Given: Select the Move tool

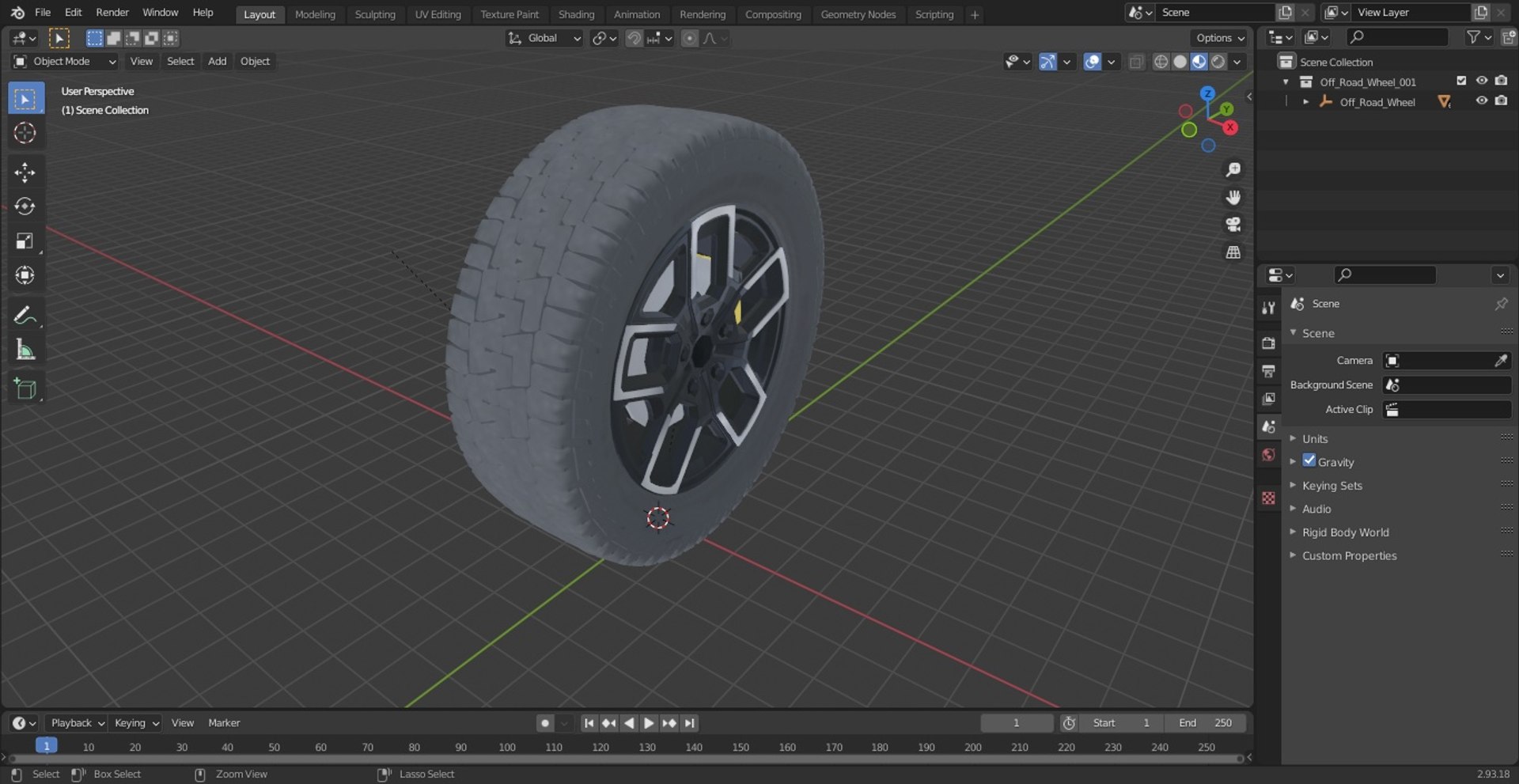Looking at the screenshot, I should pyautogui.click(x=25, y=172).
